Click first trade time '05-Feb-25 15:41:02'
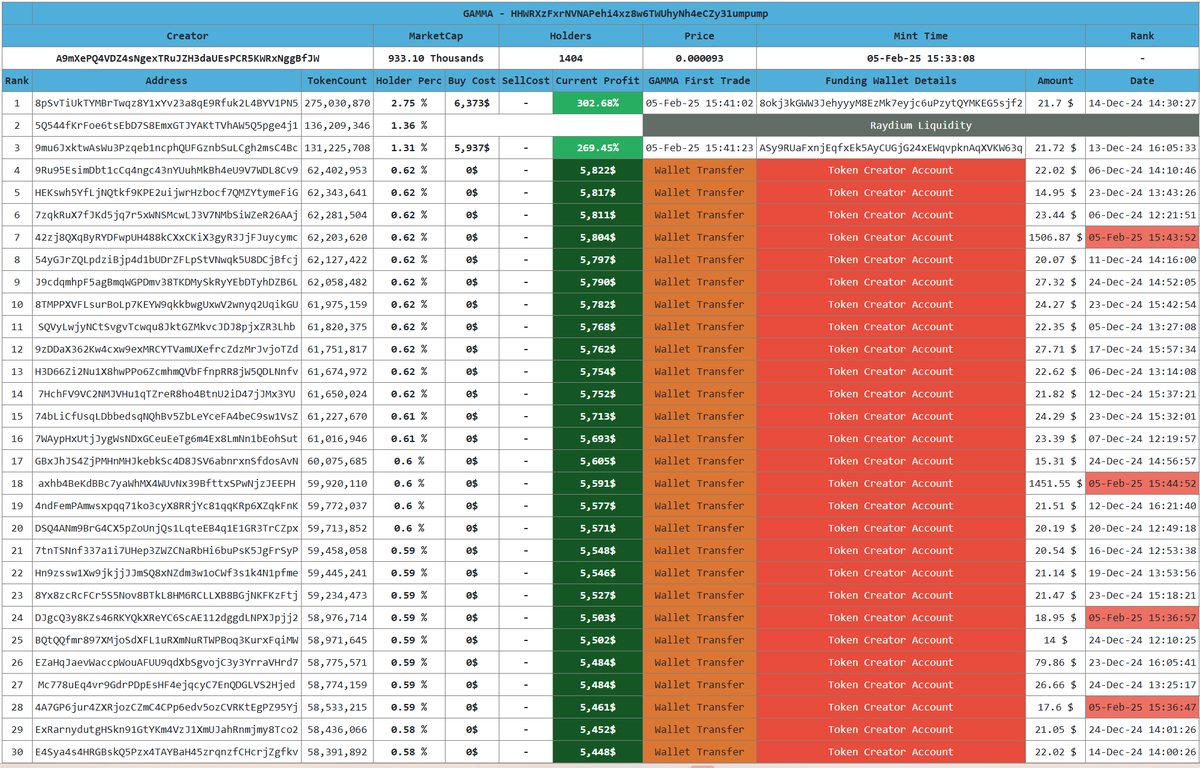 pyautogui.click(x=699, y=103)
